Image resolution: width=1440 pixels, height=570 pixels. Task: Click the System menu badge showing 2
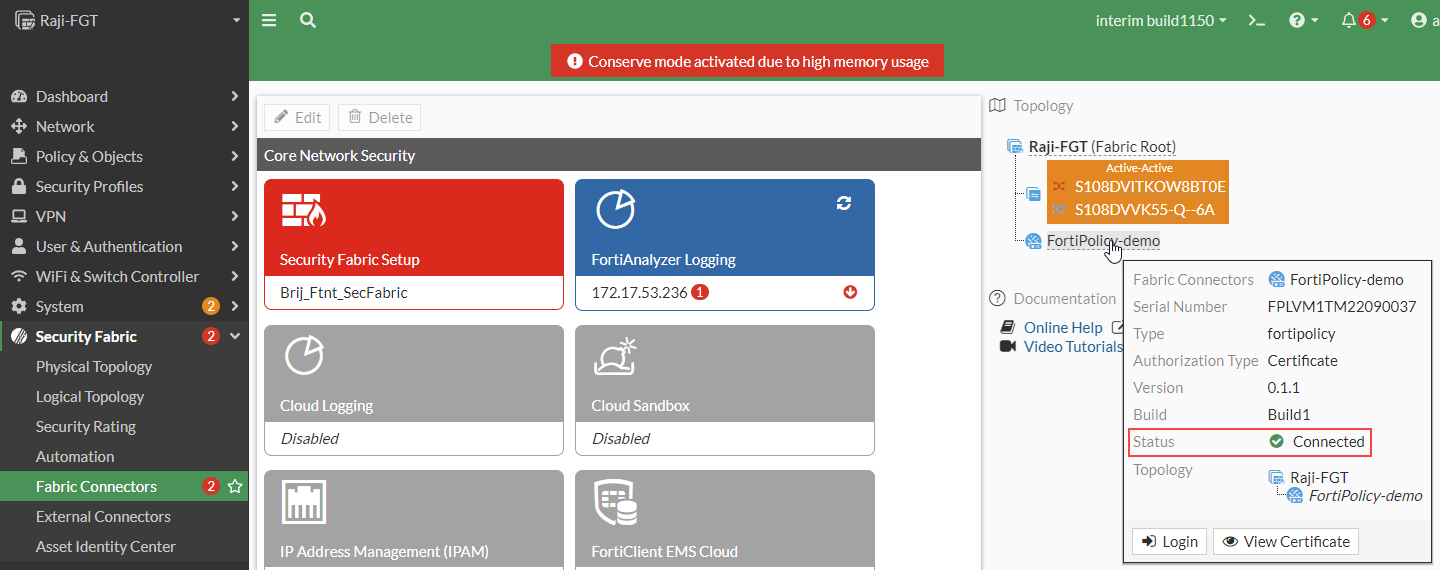click(210, 306)
